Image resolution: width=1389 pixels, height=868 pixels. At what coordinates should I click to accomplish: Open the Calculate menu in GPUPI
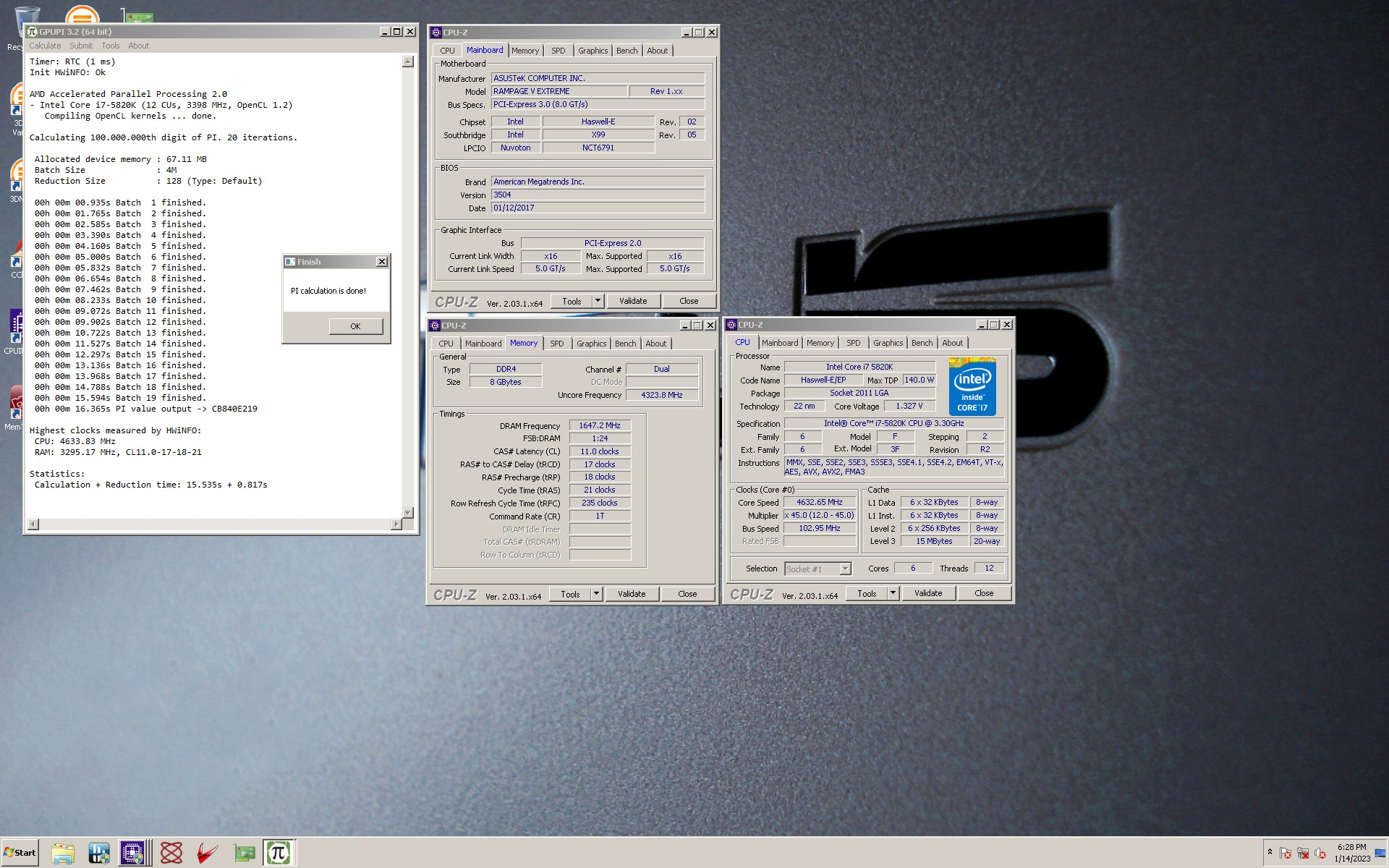pos(45,46)
